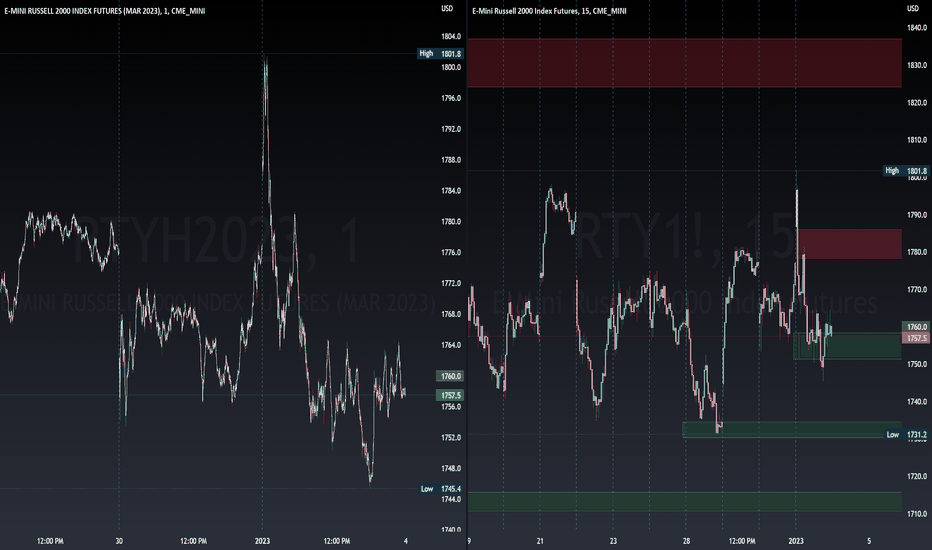This screenshot has width=932, height=550.
Task: Click the 1750.0 price axis label
Action: point(917,364)
